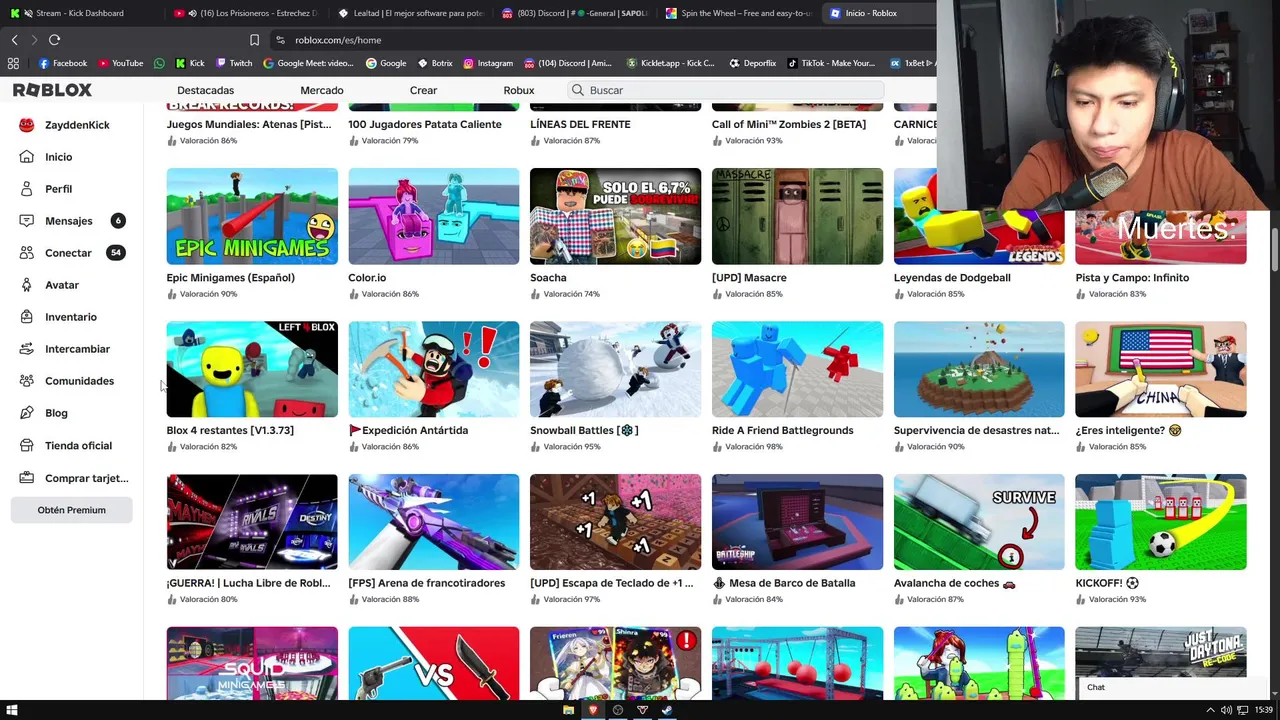Open the ZayddenKick profile avatar
Screen dimensions: 1280x720
point(26,125)
